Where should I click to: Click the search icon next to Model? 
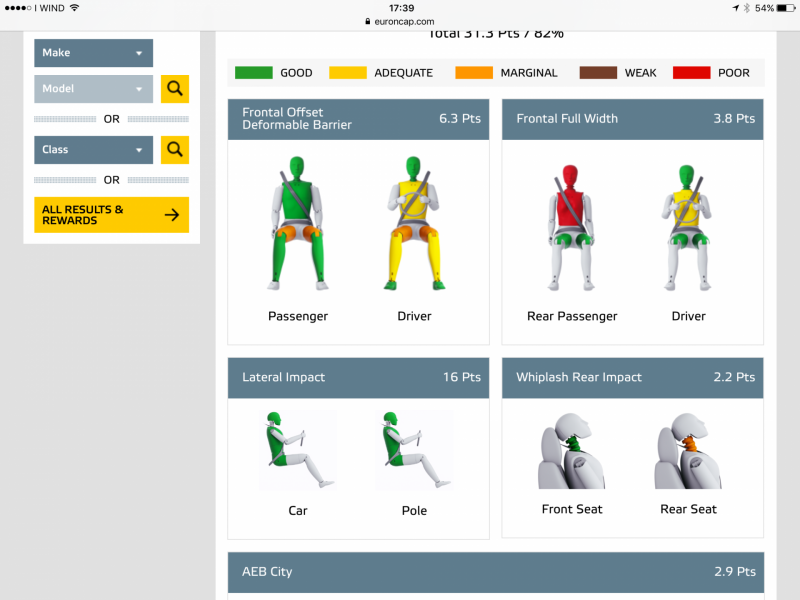tap(175, 89)
